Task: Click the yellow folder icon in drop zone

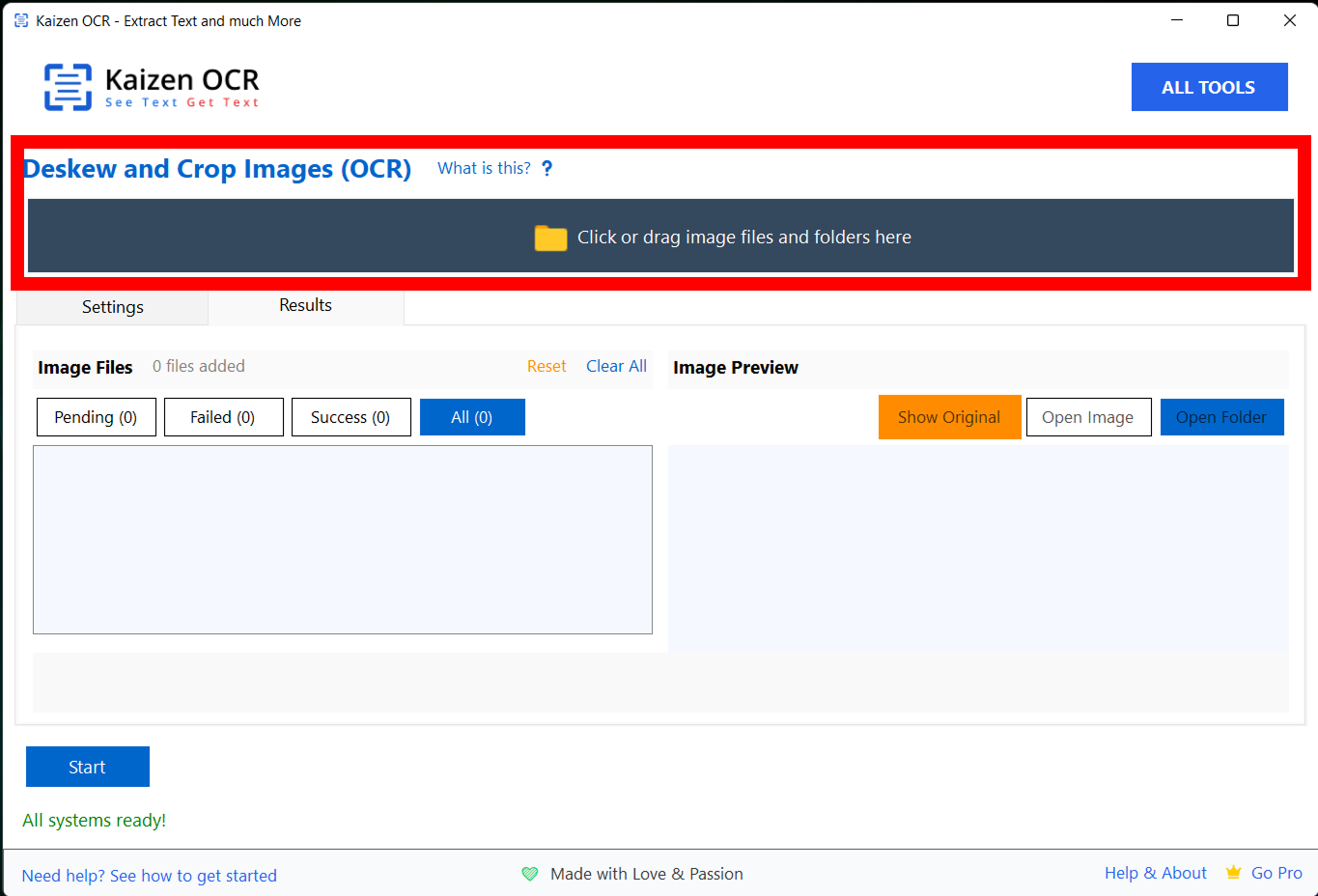Action: click(550, 238)
